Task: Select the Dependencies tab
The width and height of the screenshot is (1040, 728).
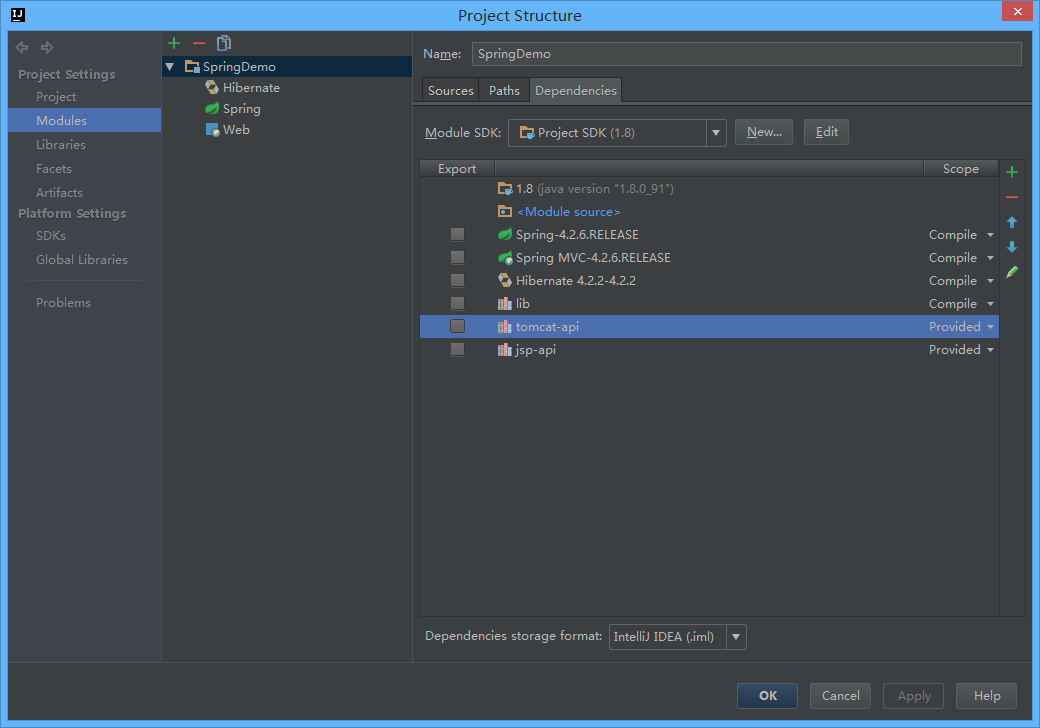Action: coord(576,91)
